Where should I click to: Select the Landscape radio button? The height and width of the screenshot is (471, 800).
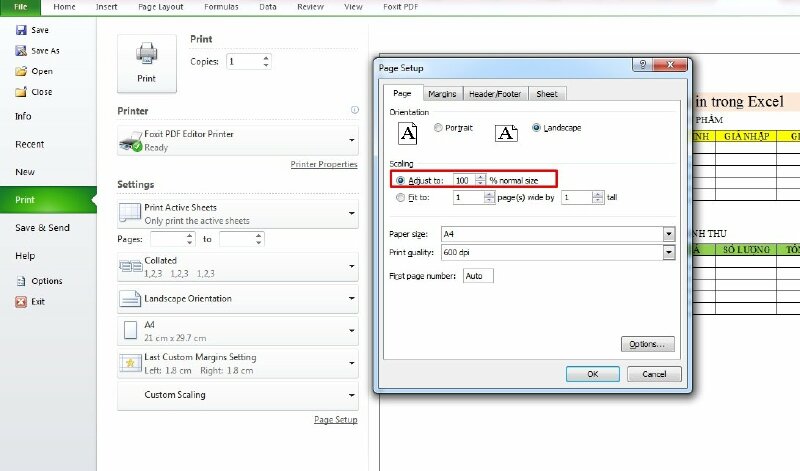point(536,128)
